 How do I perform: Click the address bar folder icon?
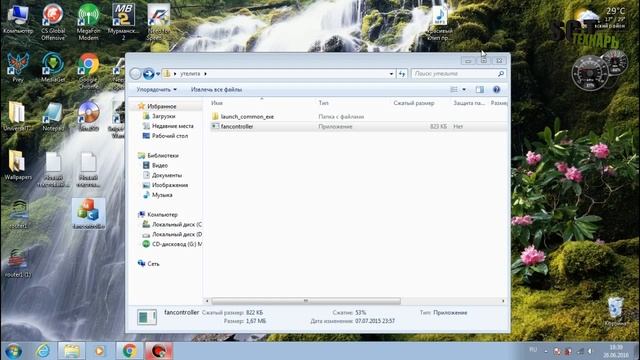[167, 74]
